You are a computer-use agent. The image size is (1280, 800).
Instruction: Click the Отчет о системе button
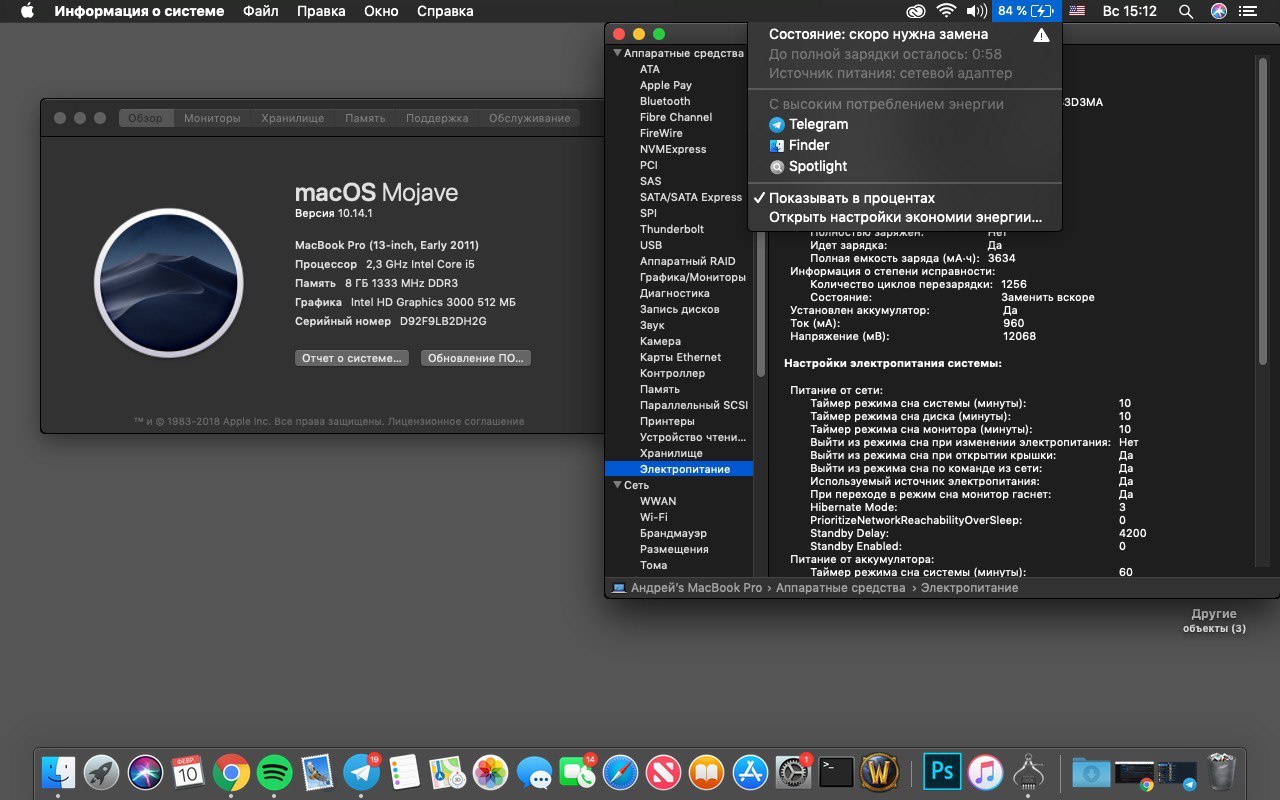click(352, 358)
